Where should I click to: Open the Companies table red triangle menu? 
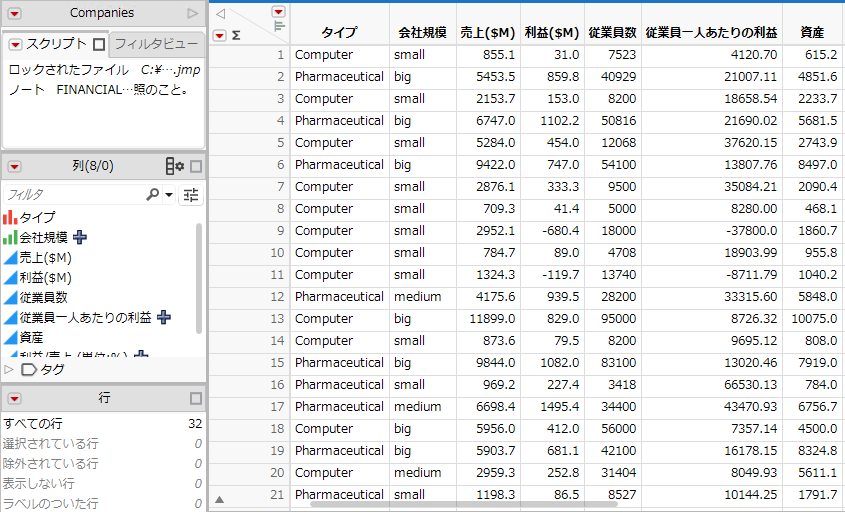(x=15, y=13)
